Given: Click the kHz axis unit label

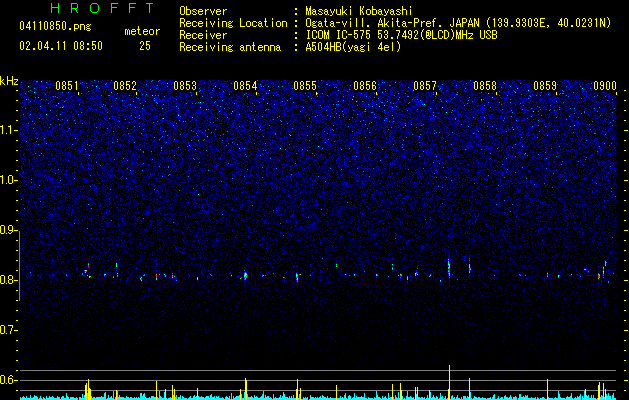Looking at the screenshot, I should 9,81.
